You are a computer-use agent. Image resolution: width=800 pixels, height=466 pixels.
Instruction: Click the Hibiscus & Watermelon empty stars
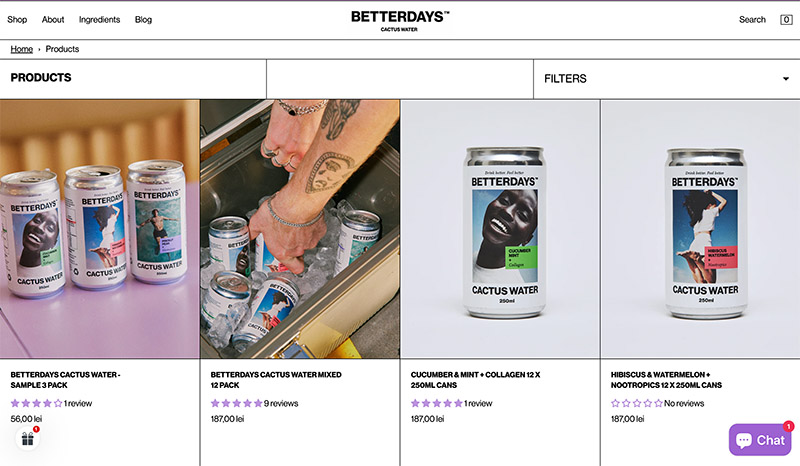point(636,403)
